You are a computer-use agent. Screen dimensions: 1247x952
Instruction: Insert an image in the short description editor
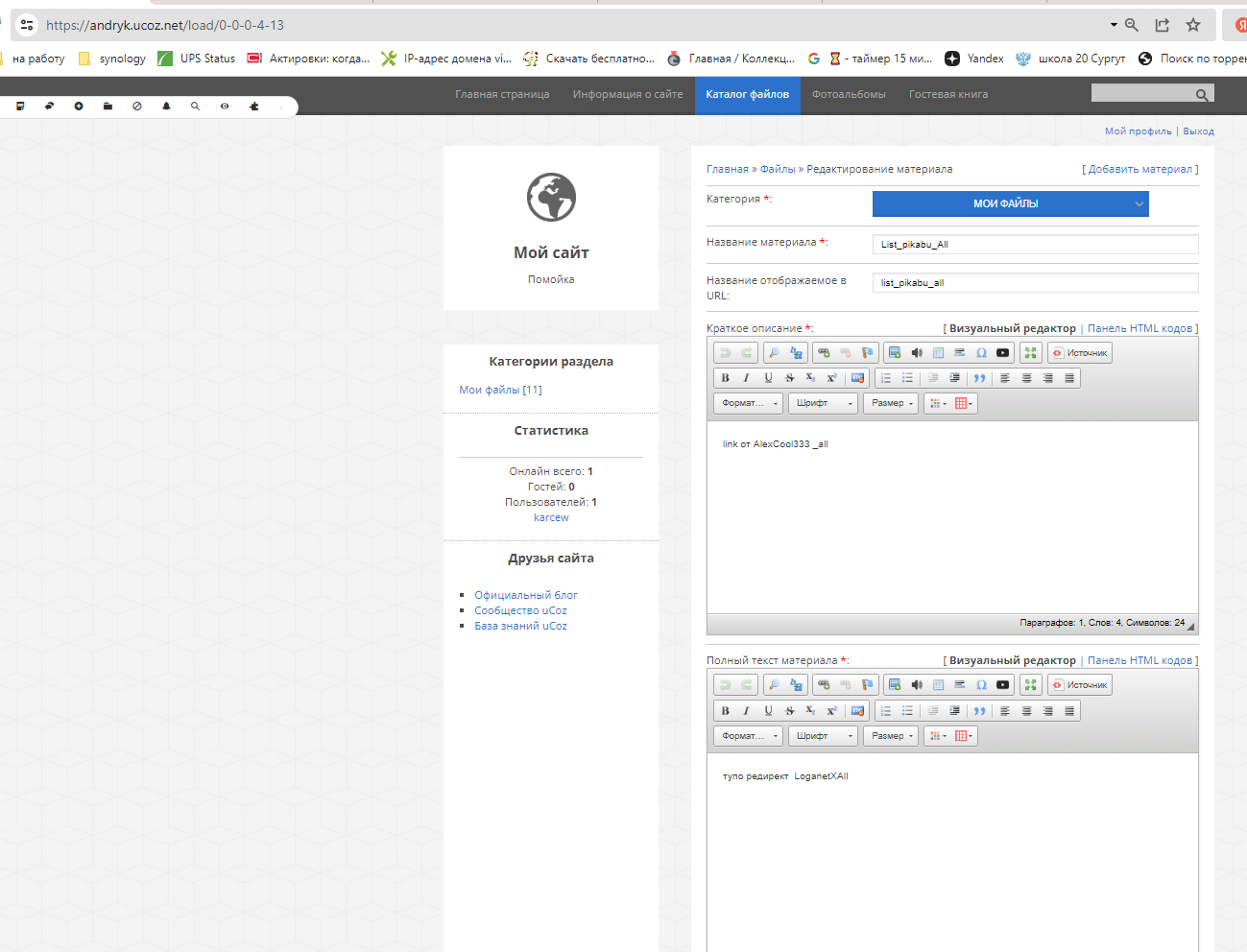tap(895, 353)
